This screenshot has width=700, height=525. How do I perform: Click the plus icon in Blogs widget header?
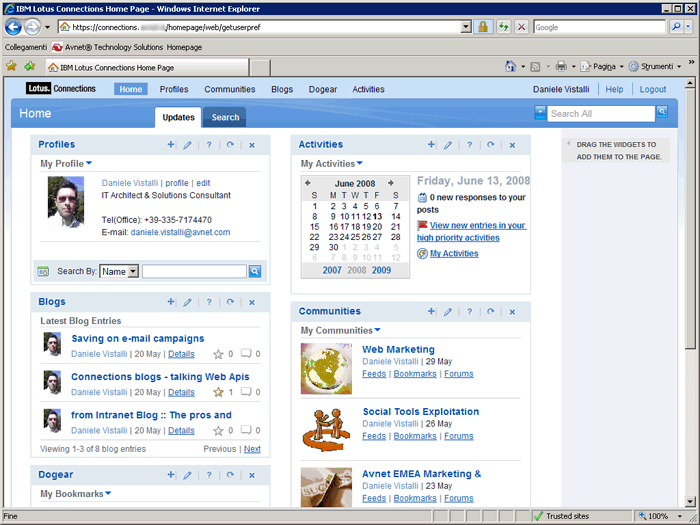(171, 302)
